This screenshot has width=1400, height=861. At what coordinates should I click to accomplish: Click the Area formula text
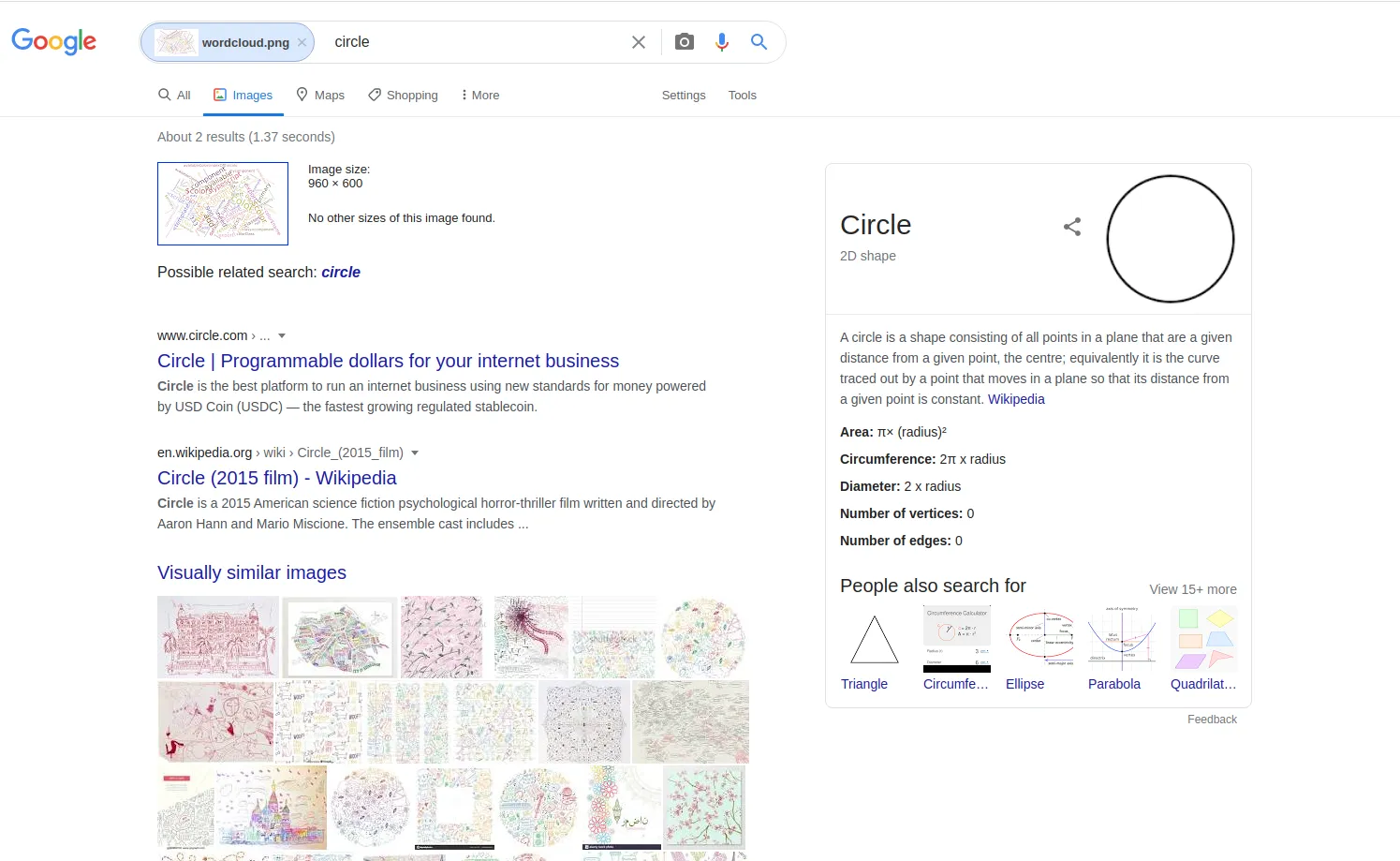(x=893, y=432)
